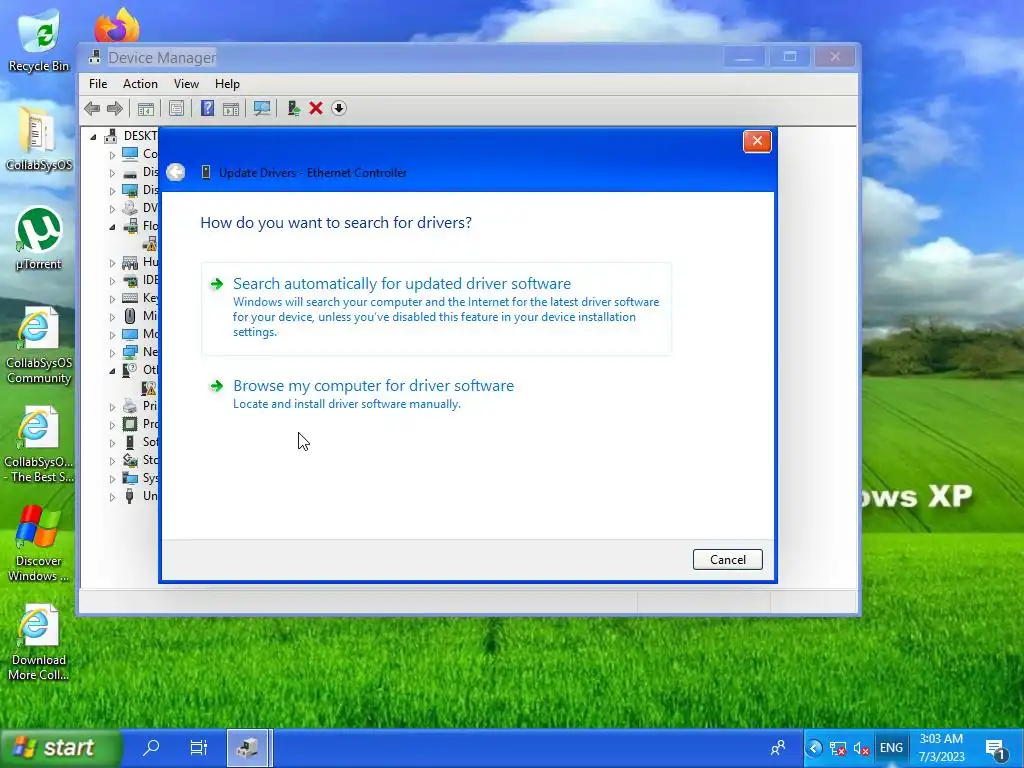The height and width of the screenshot is (768, 1024).
Task: Open the File menu
Action: click(x=98, y=84)
